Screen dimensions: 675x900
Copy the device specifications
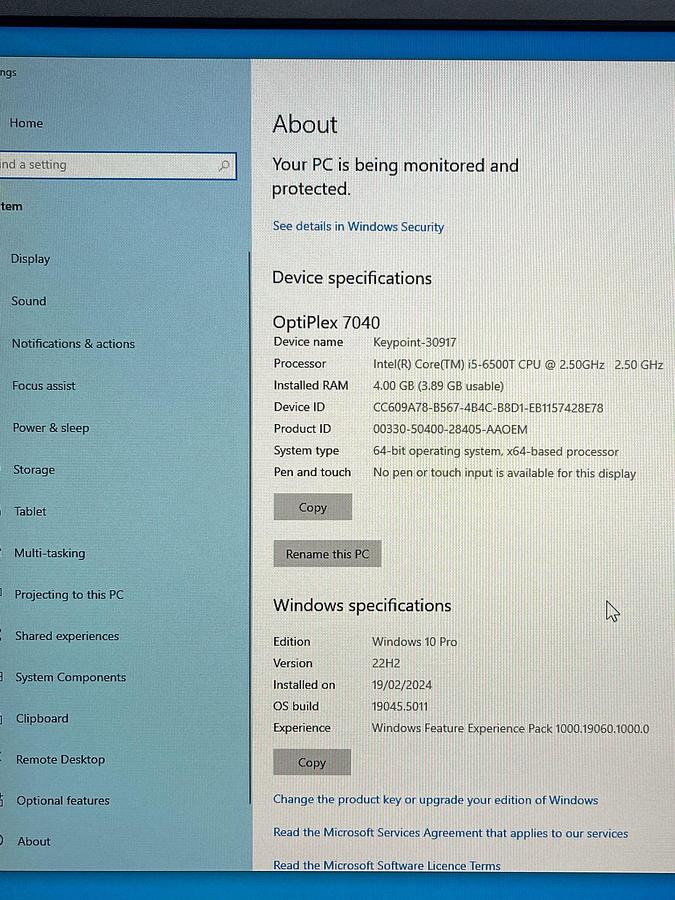[313, 508]
